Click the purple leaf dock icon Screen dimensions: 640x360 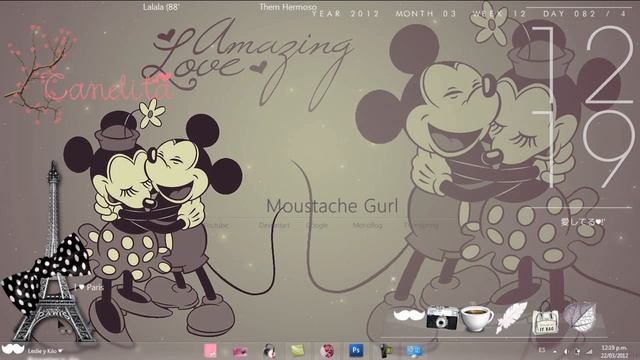coord(580,316)
